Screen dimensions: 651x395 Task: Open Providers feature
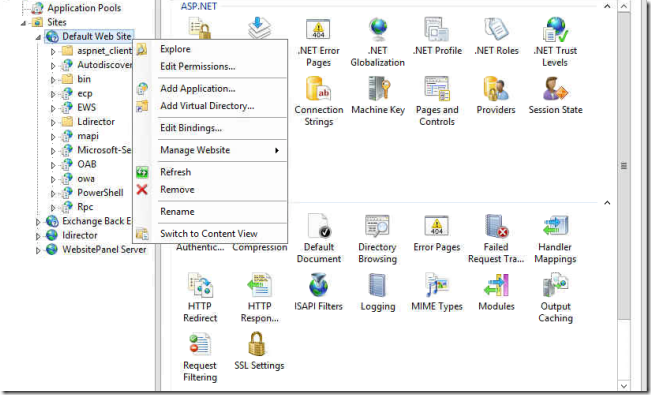[x=496, y=96]
